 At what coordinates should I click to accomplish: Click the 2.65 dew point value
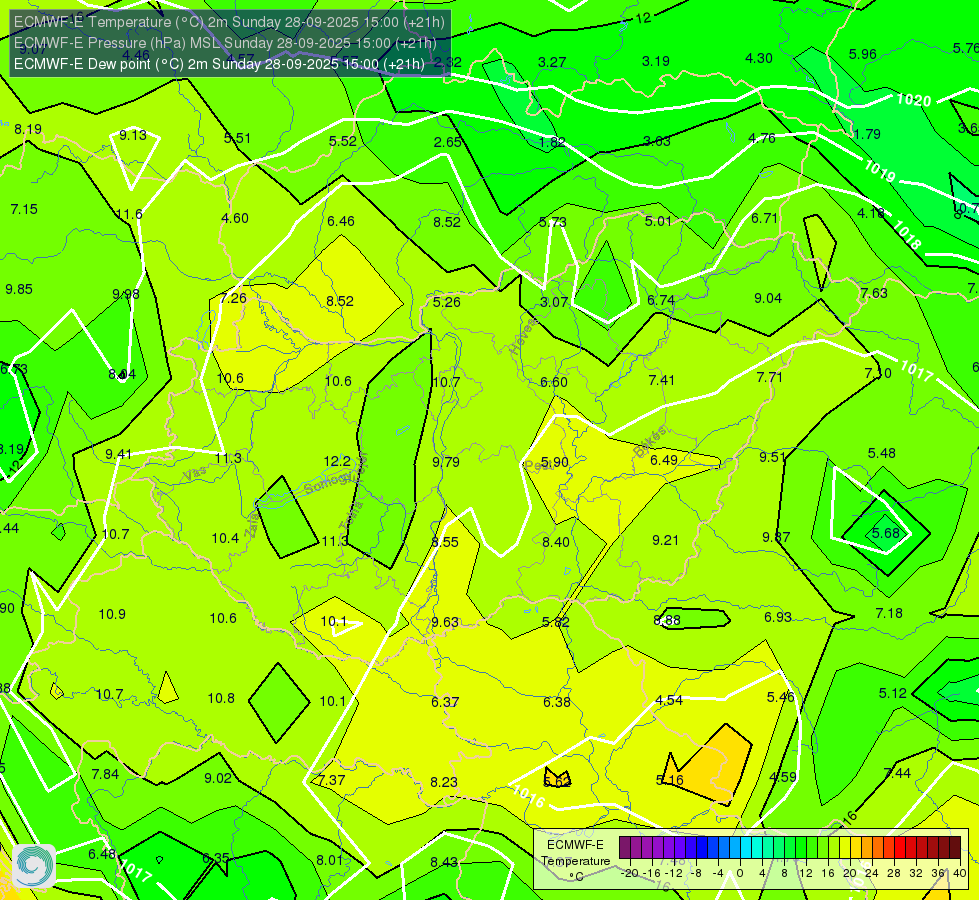(448, 142)
